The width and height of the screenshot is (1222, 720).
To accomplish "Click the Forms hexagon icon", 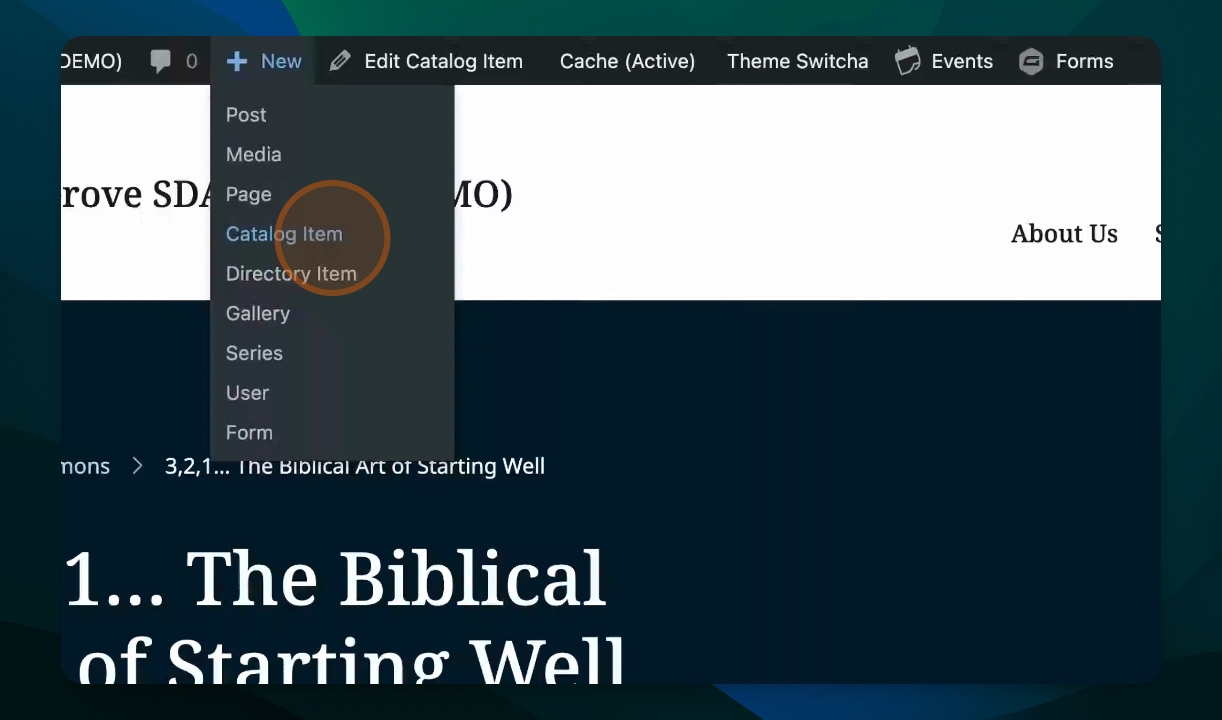I will pyautogui.click(x=1031, y=61).
